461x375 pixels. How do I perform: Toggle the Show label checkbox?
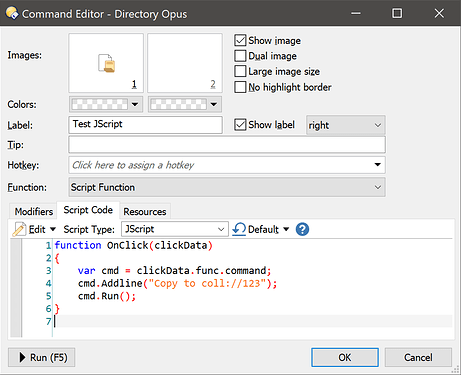pos(240,125)
